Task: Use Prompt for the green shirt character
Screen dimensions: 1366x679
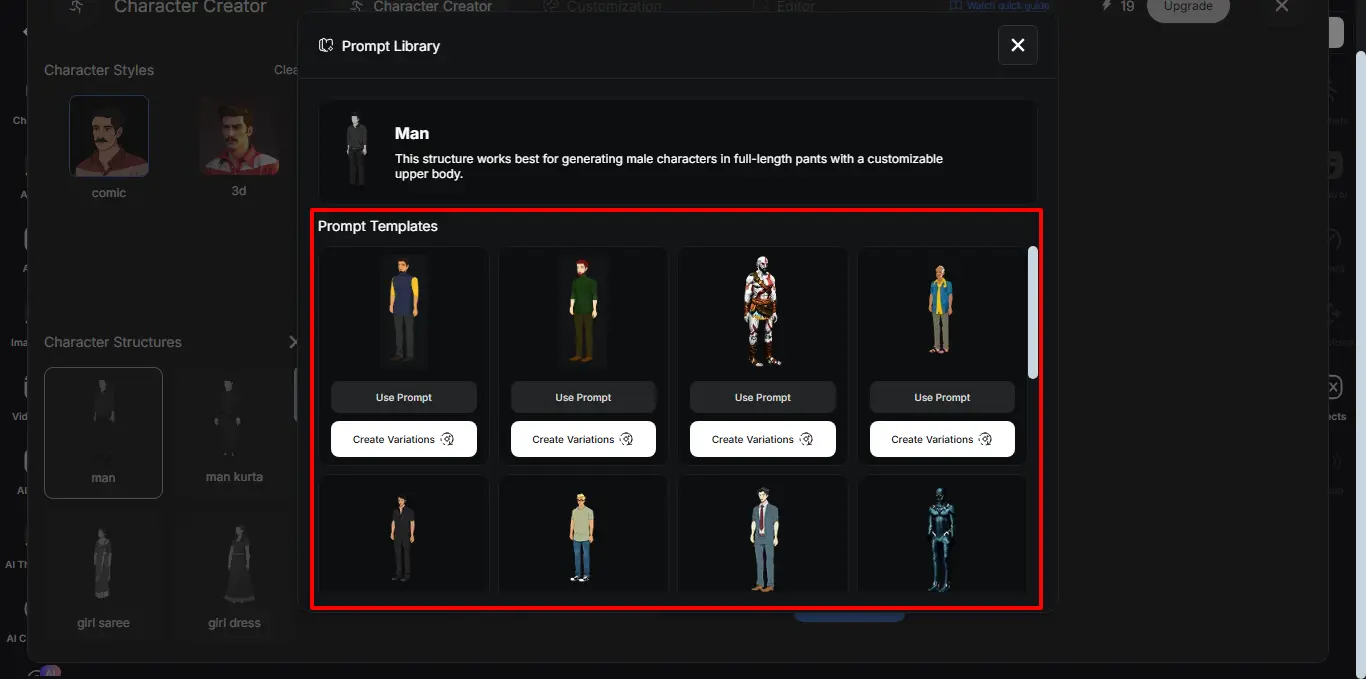Action: click(583, 397)
